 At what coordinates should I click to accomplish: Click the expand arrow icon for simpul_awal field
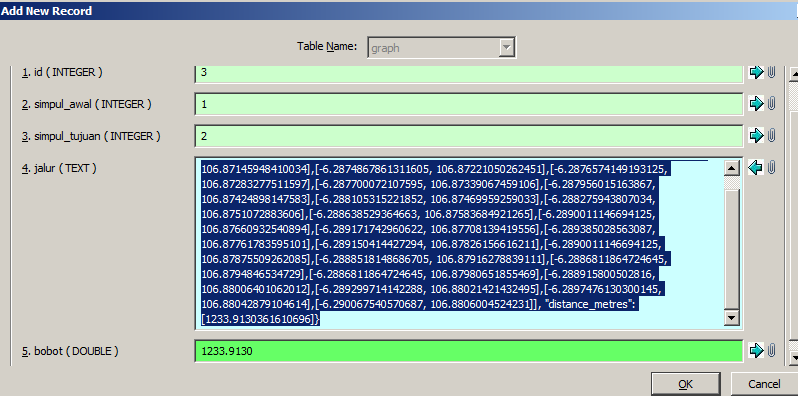tap(756, 104)
